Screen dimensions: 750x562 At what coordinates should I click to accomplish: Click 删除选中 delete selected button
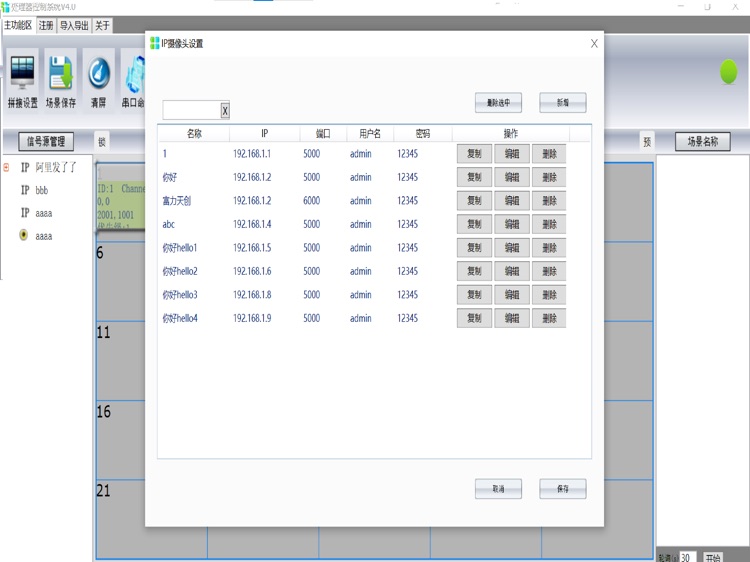coord(498,102)
